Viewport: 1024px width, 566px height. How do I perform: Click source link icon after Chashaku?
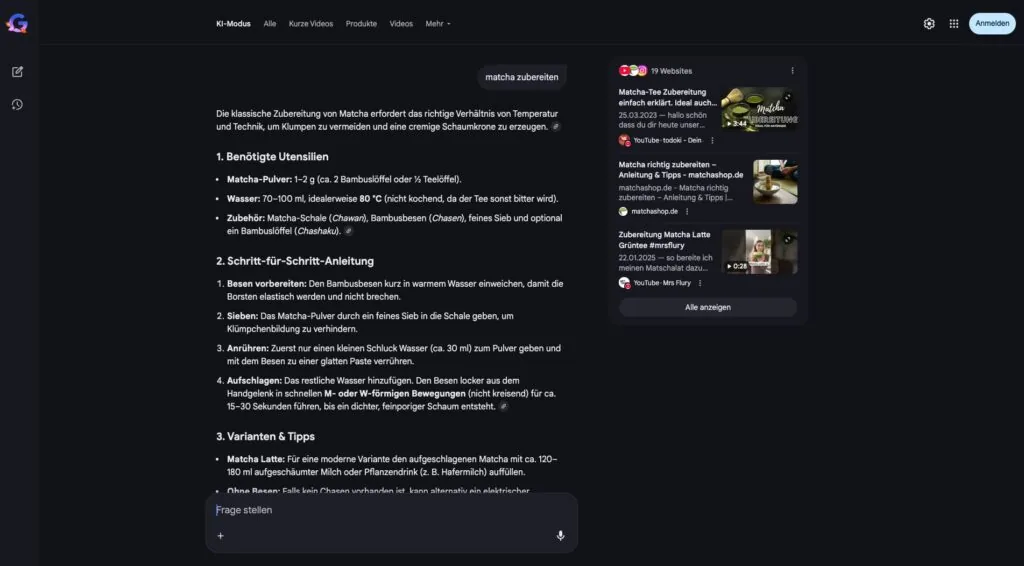pyautogui.click(x=349, y=231)
